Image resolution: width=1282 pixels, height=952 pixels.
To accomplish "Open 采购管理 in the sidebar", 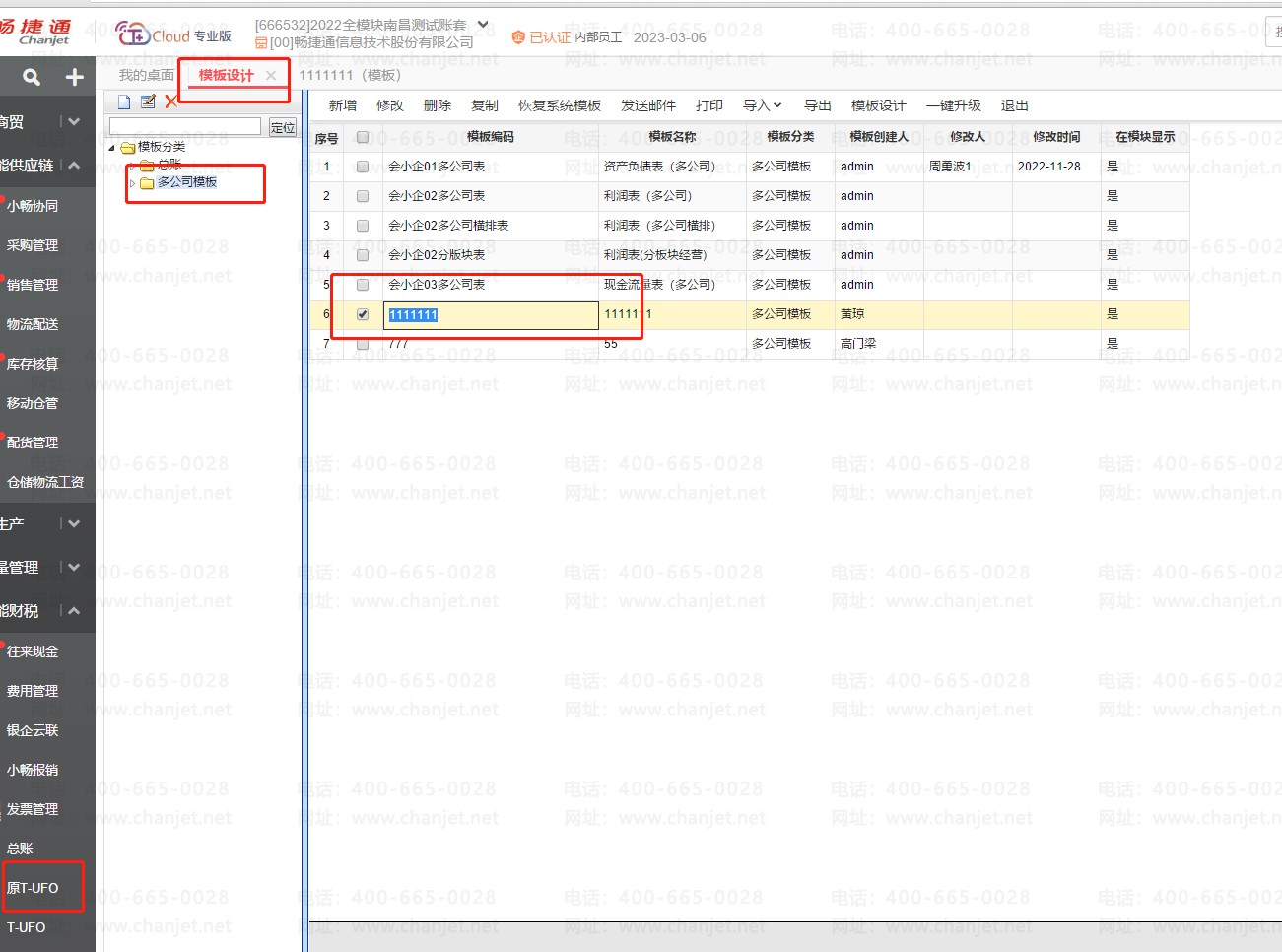I will 33,245.
